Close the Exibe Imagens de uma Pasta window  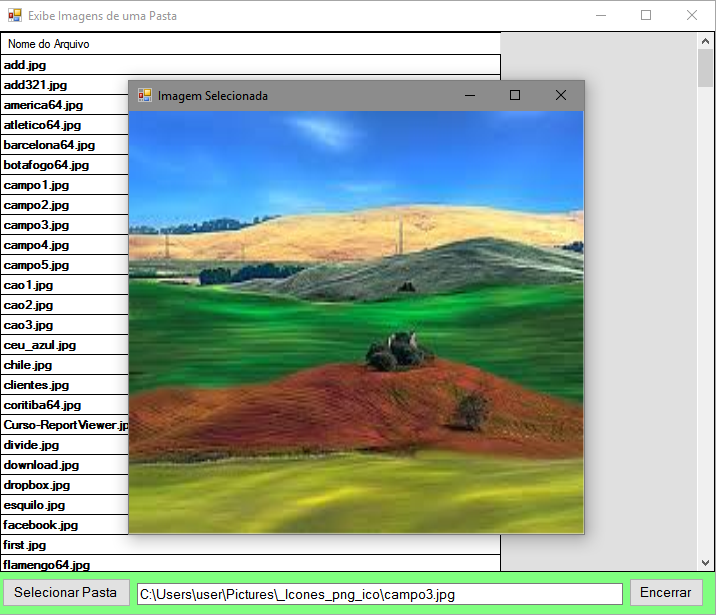[x=692, y=16]
